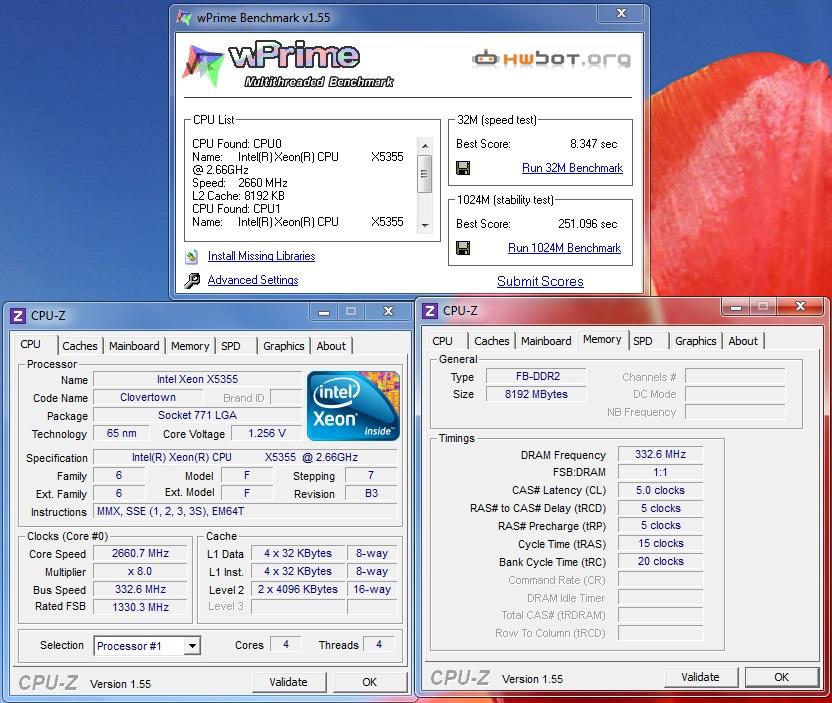Click the Instructions field MMX, SSE
Screen dimensions: 832x703
245,511
